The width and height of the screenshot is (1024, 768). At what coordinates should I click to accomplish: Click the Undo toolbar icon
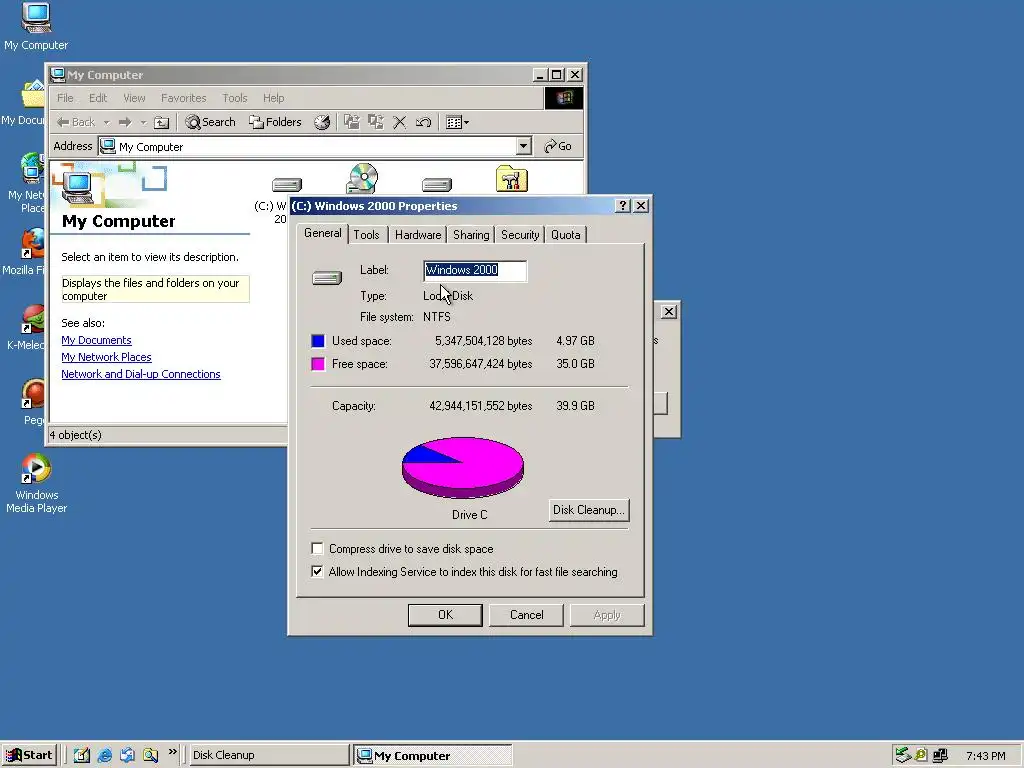(x=423, y=122)
